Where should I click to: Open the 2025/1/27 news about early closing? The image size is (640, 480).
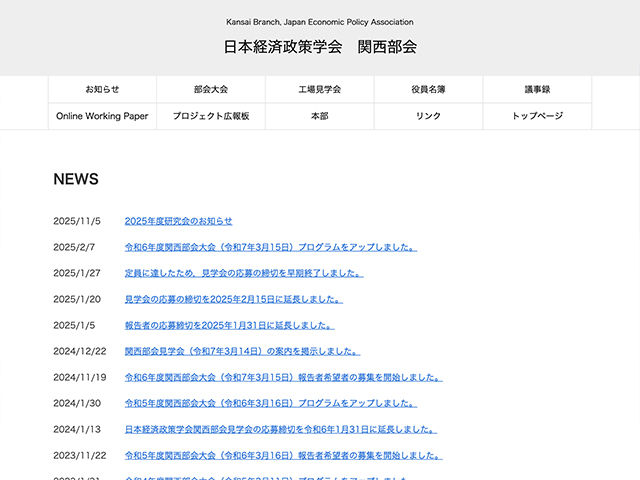click(244, 273)
